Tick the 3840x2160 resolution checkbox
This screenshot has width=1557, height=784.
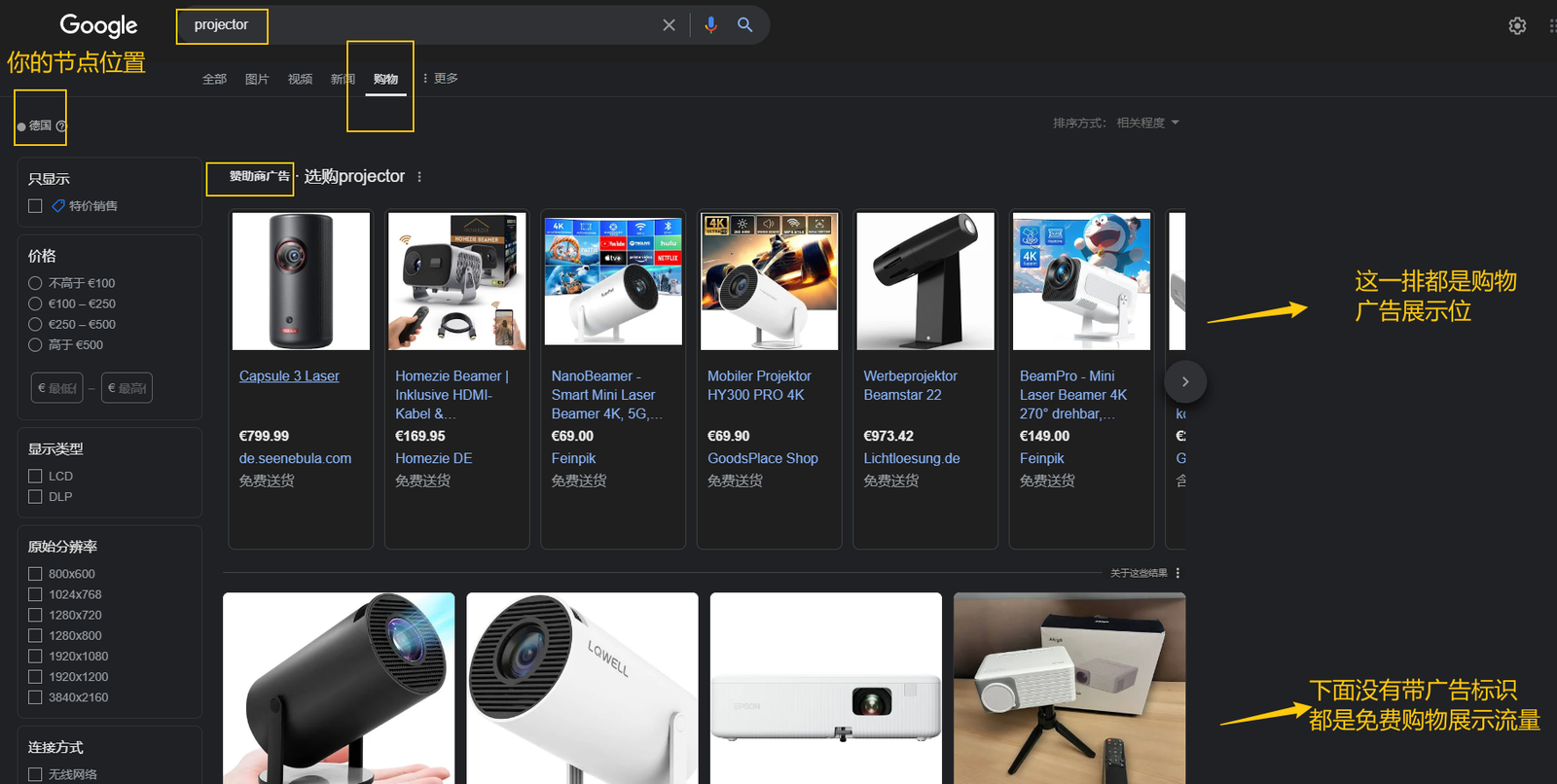click(35, 696)
